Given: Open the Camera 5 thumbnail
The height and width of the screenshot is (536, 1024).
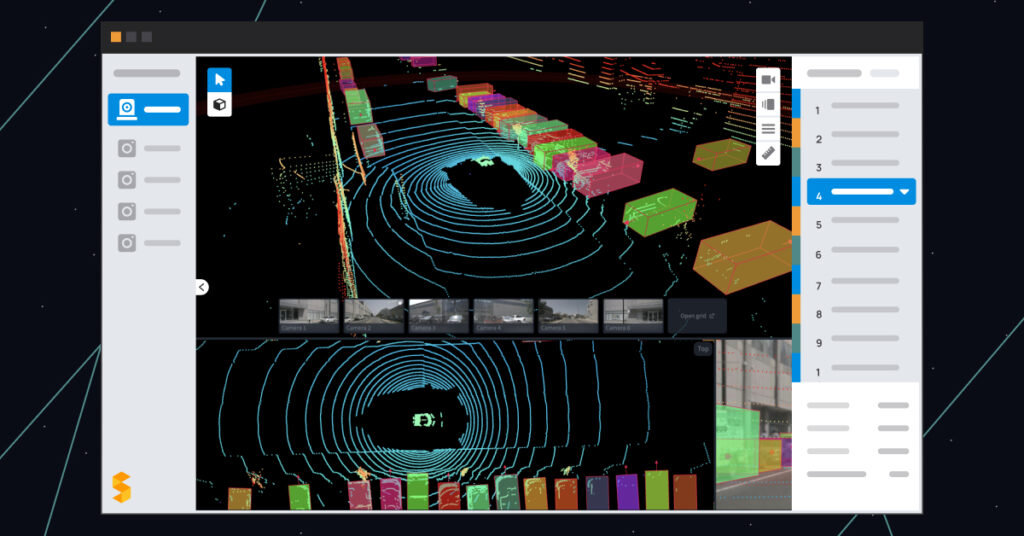Looking at the screenshot, I should tap(568, 317).
